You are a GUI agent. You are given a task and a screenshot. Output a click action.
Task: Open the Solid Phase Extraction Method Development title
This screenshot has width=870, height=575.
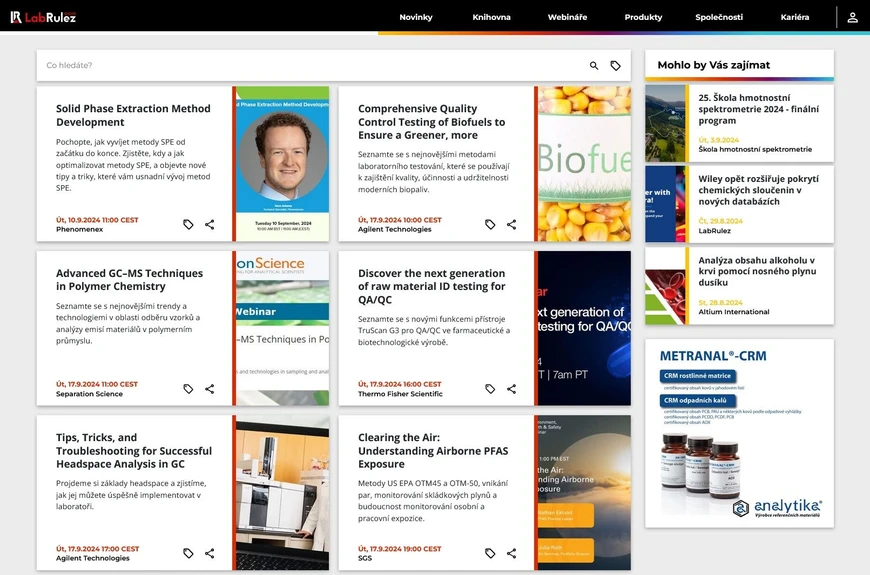[133, 115]
